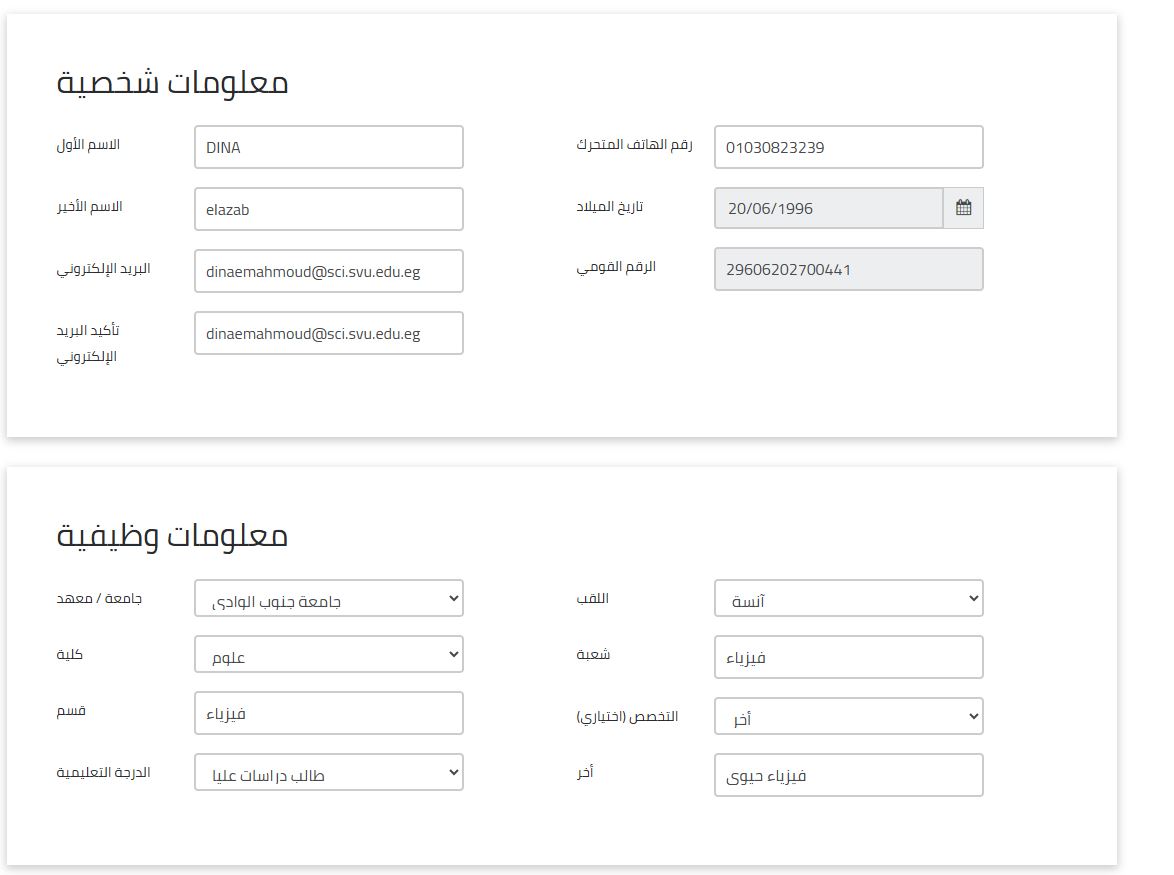
Task: Open the calendar date picker icon
Action: pyautogui.click(x=963, y=208)
